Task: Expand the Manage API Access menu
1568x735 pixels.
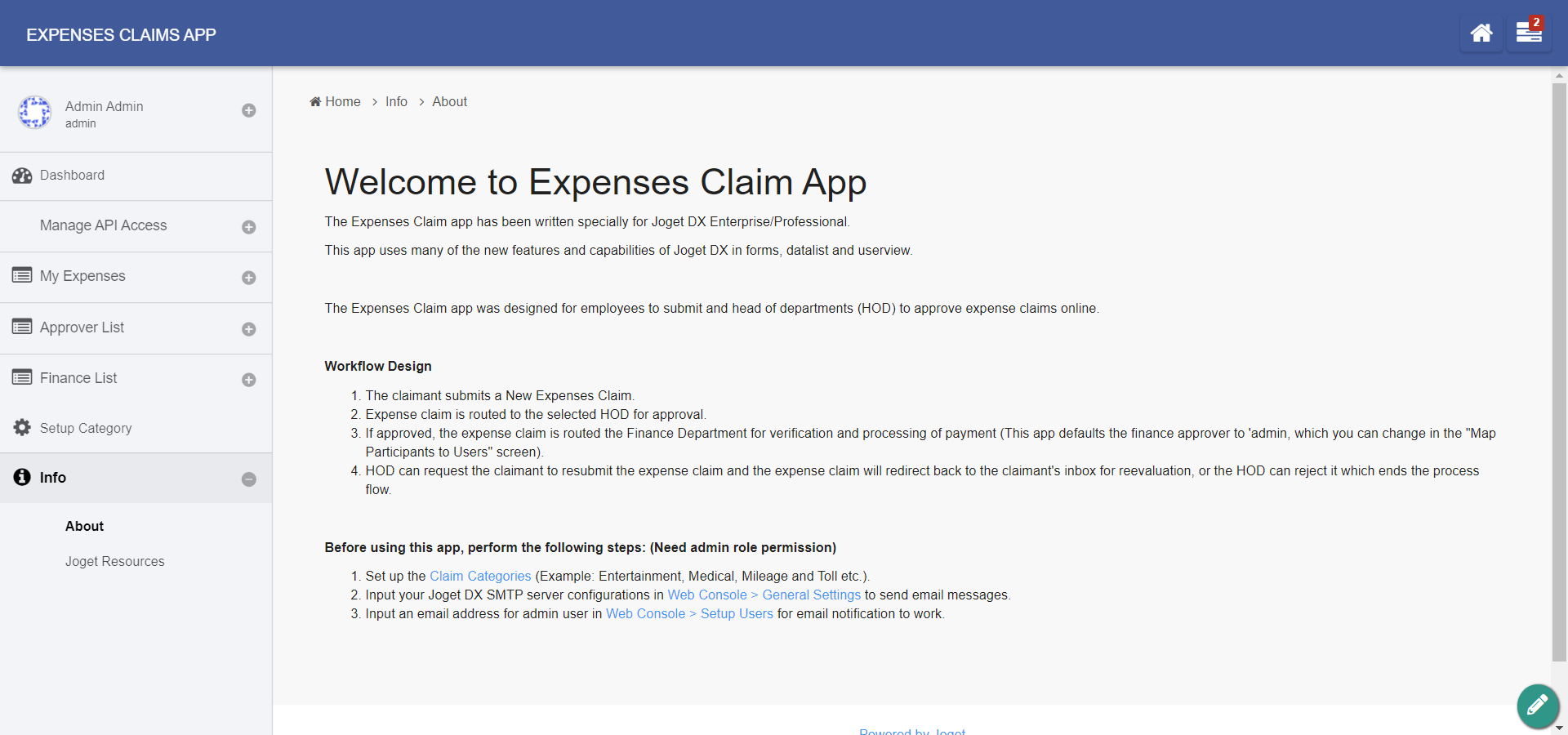Action: coord(249,227)
